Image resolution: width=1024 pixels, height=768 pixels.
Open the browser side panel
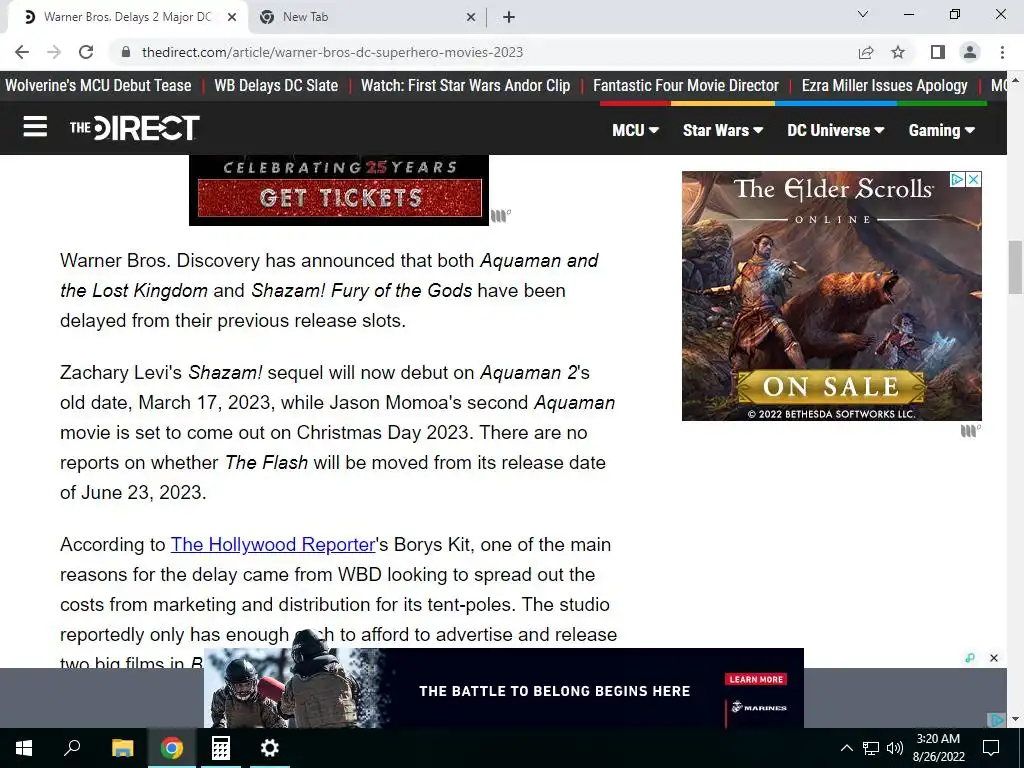click(x=938, y=52)
